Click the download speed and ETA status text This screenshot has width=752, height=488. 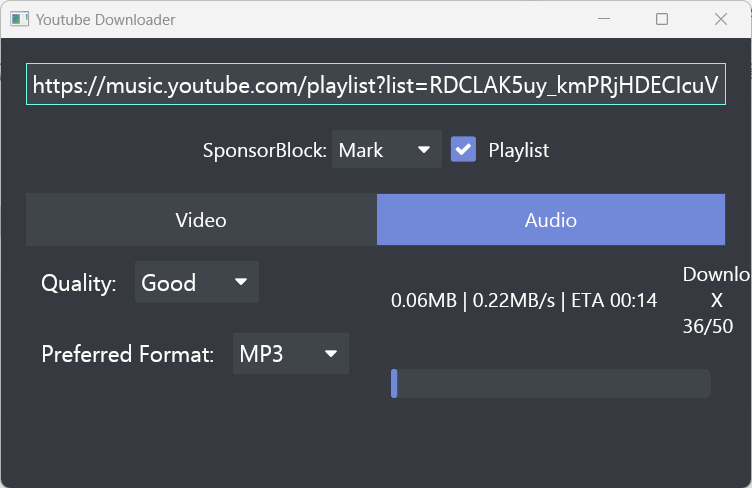(523, 300)
